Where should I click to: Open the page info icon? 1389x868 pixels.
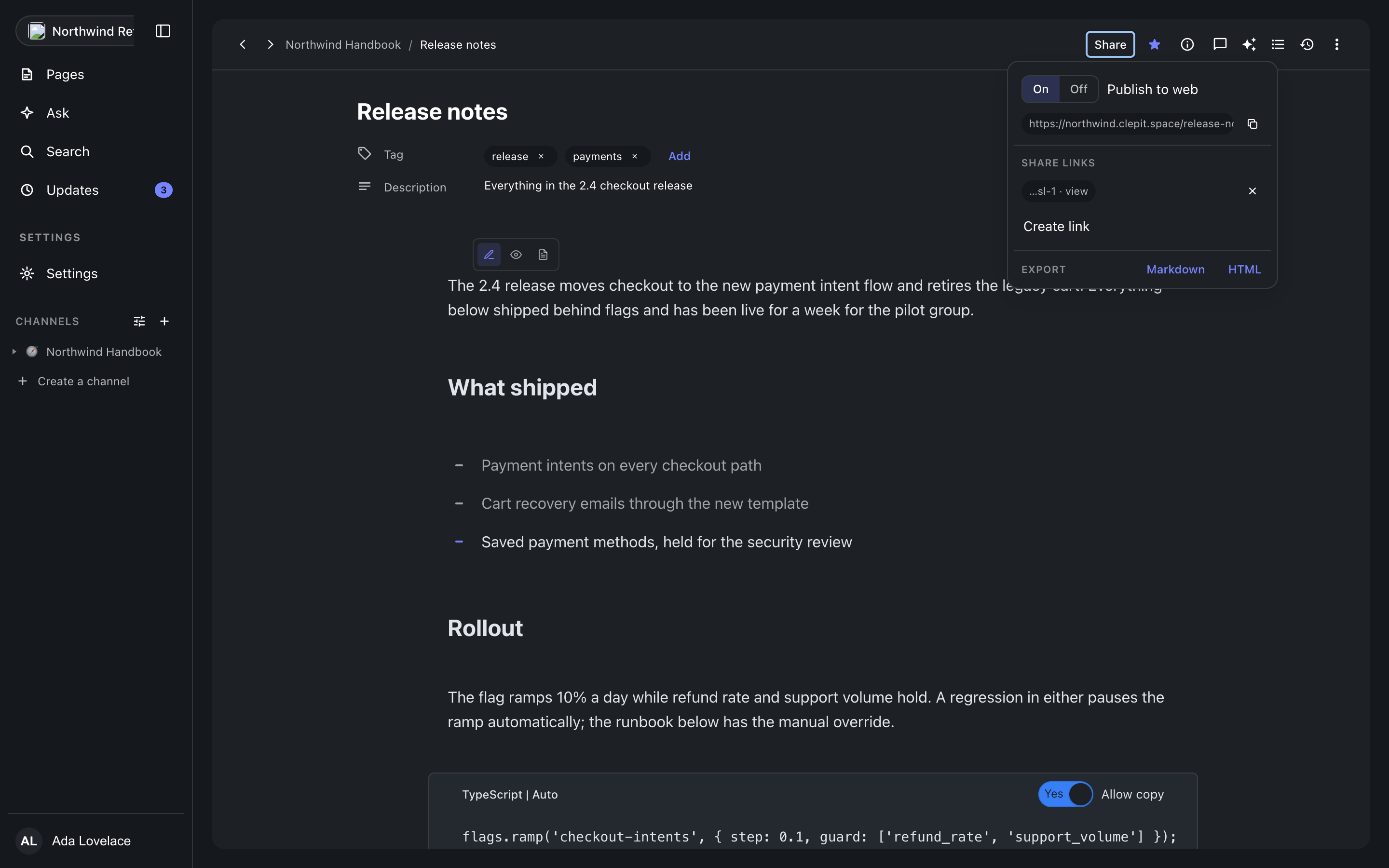coord(1187,44)
